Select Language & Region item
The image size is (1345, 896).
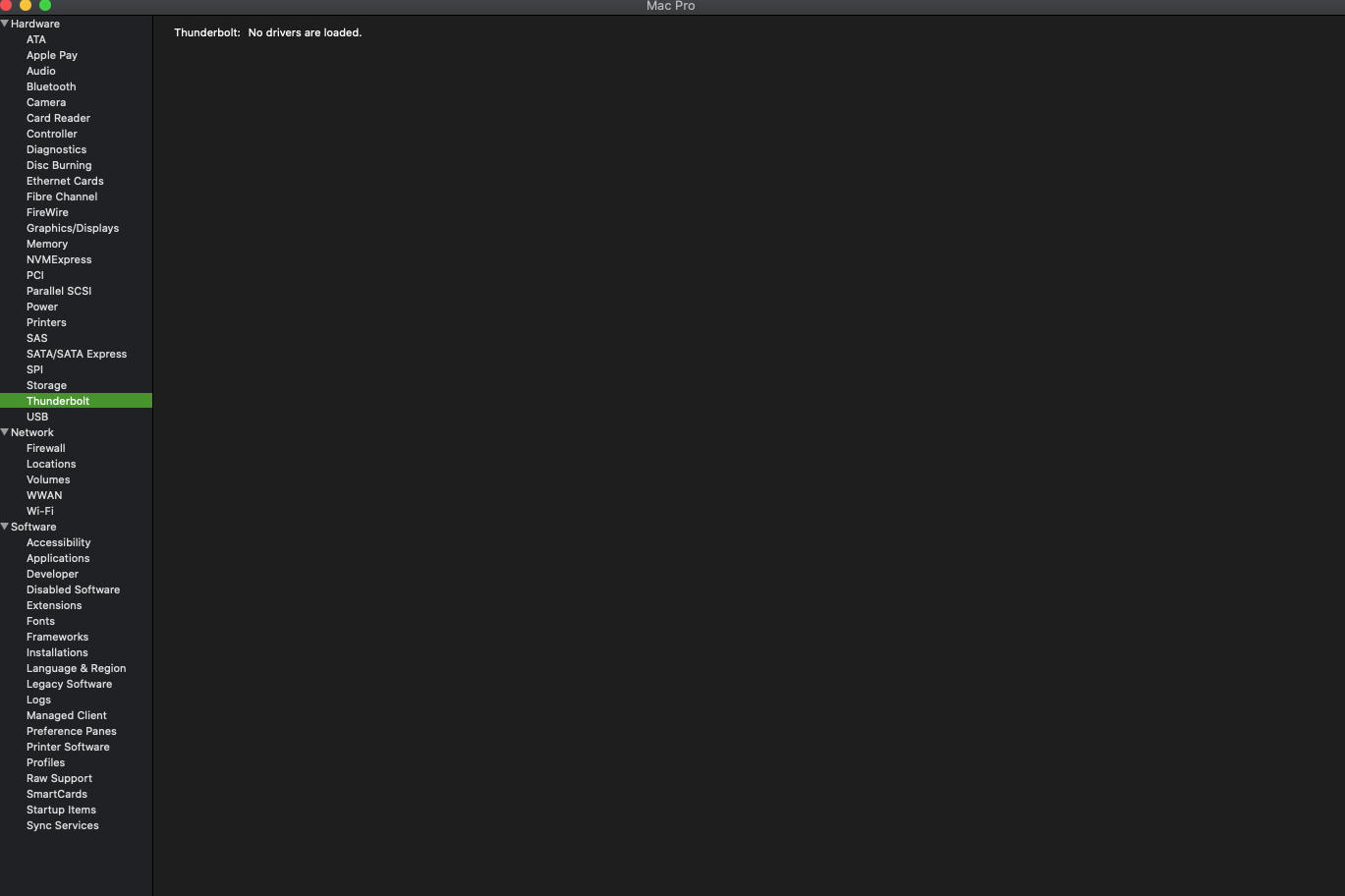click(76, 668)
